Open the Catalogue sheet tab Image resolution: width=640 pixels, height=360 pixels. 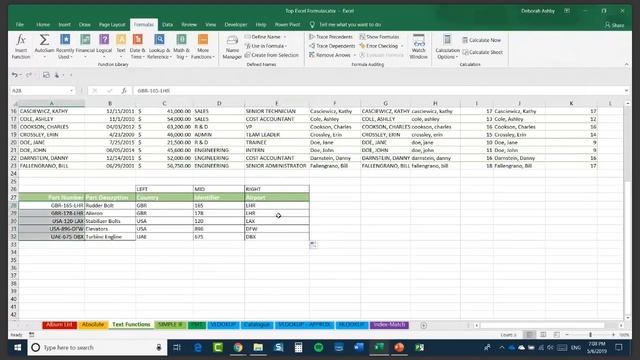coord(257,325)
